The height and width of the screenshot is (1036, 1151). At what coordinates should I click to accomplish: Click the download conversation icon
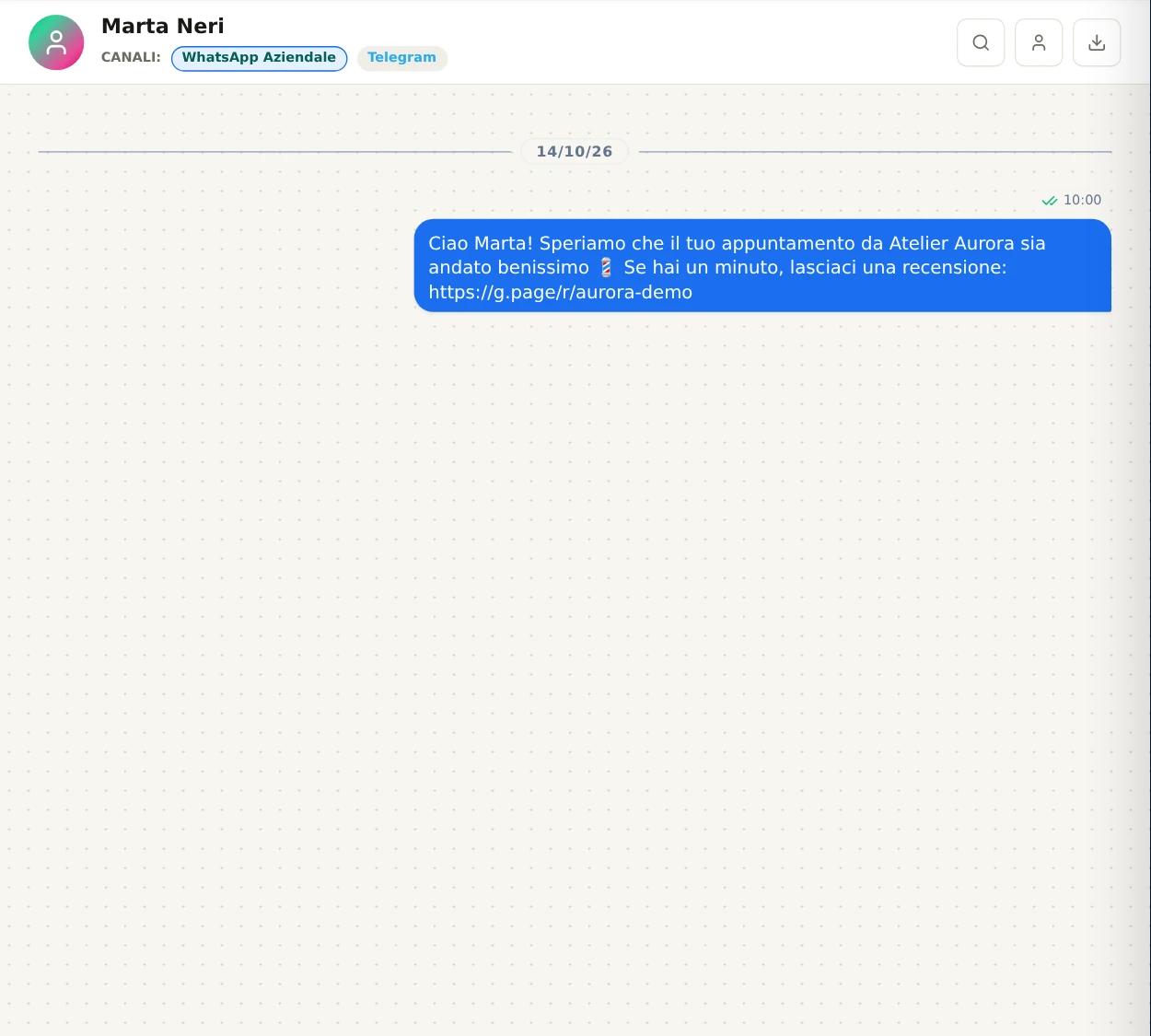coord(1097,42)
